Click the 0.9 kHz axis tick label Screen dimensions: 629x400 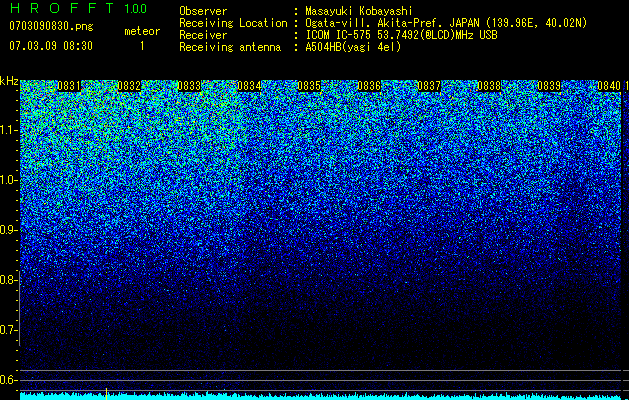click(8, 230)
